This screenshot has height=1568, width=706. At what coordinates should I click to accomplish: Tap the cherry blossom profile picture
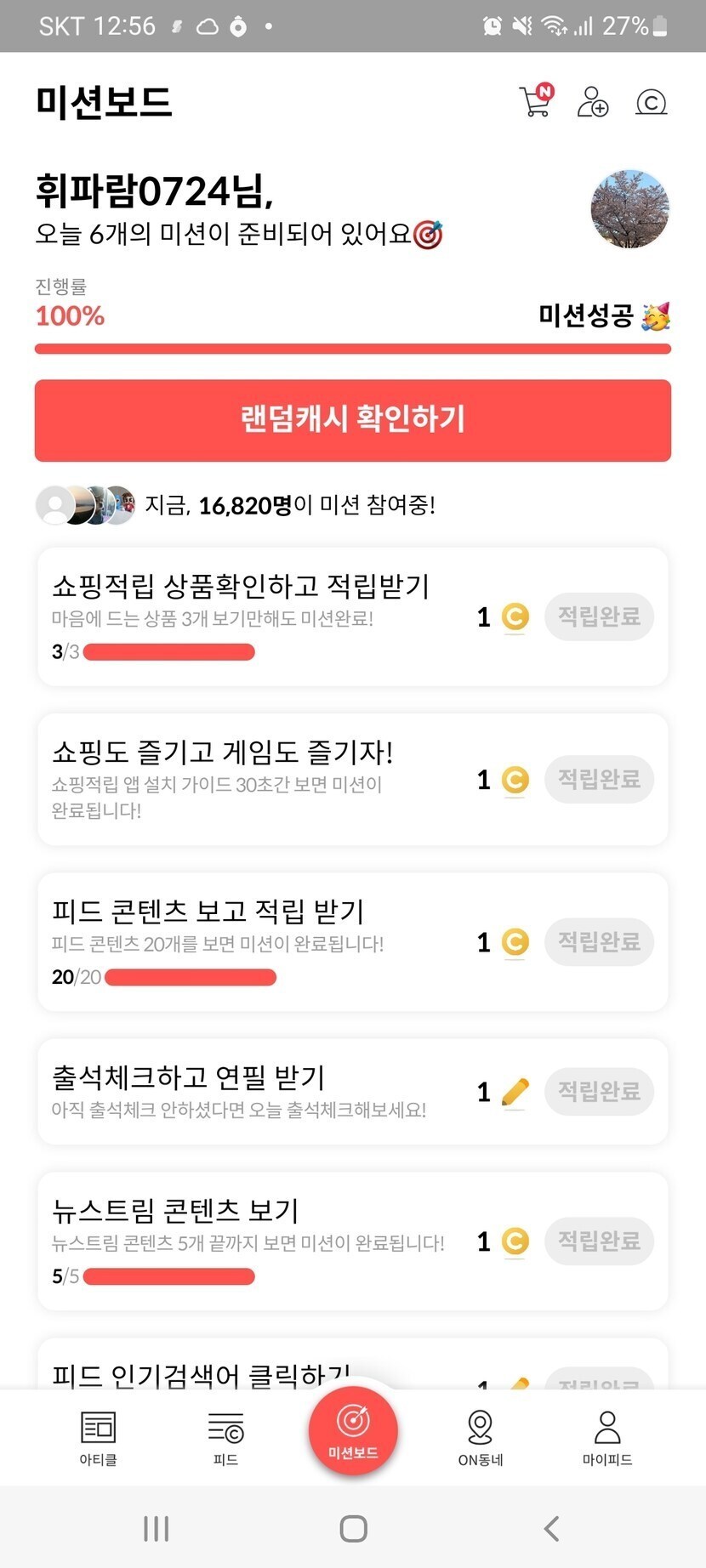point(629,209)
